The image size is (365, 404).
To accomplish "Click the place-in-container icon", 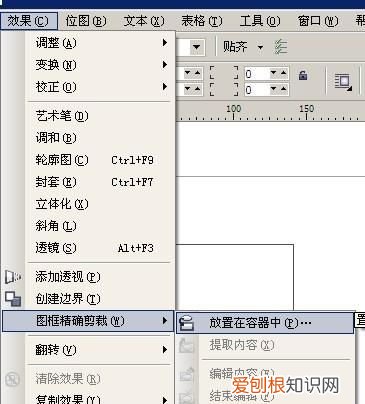I will point(187,323).
